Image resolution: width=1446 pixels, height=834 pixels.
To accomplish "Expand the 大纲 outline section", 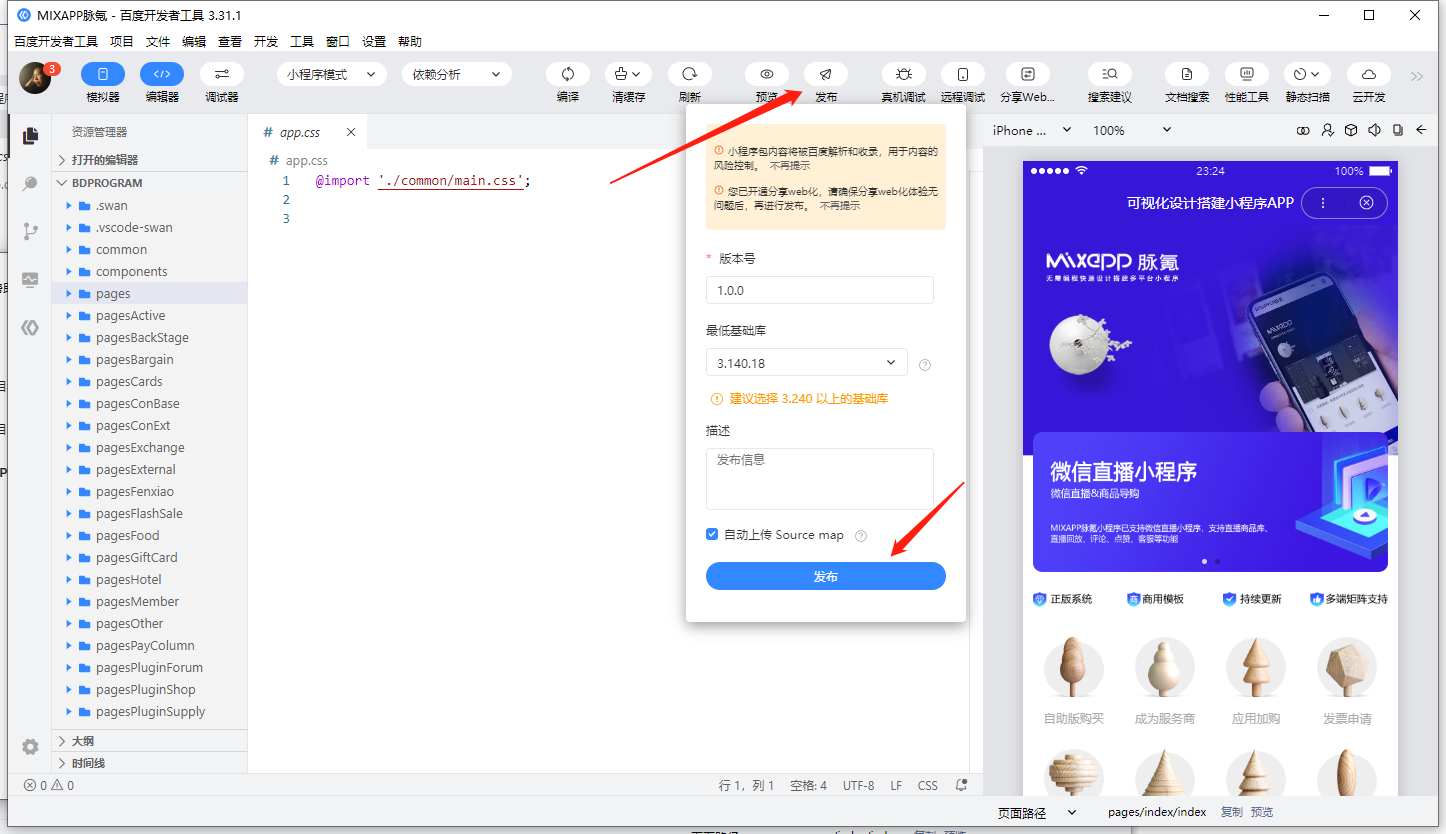I will (x=149, y=741).
